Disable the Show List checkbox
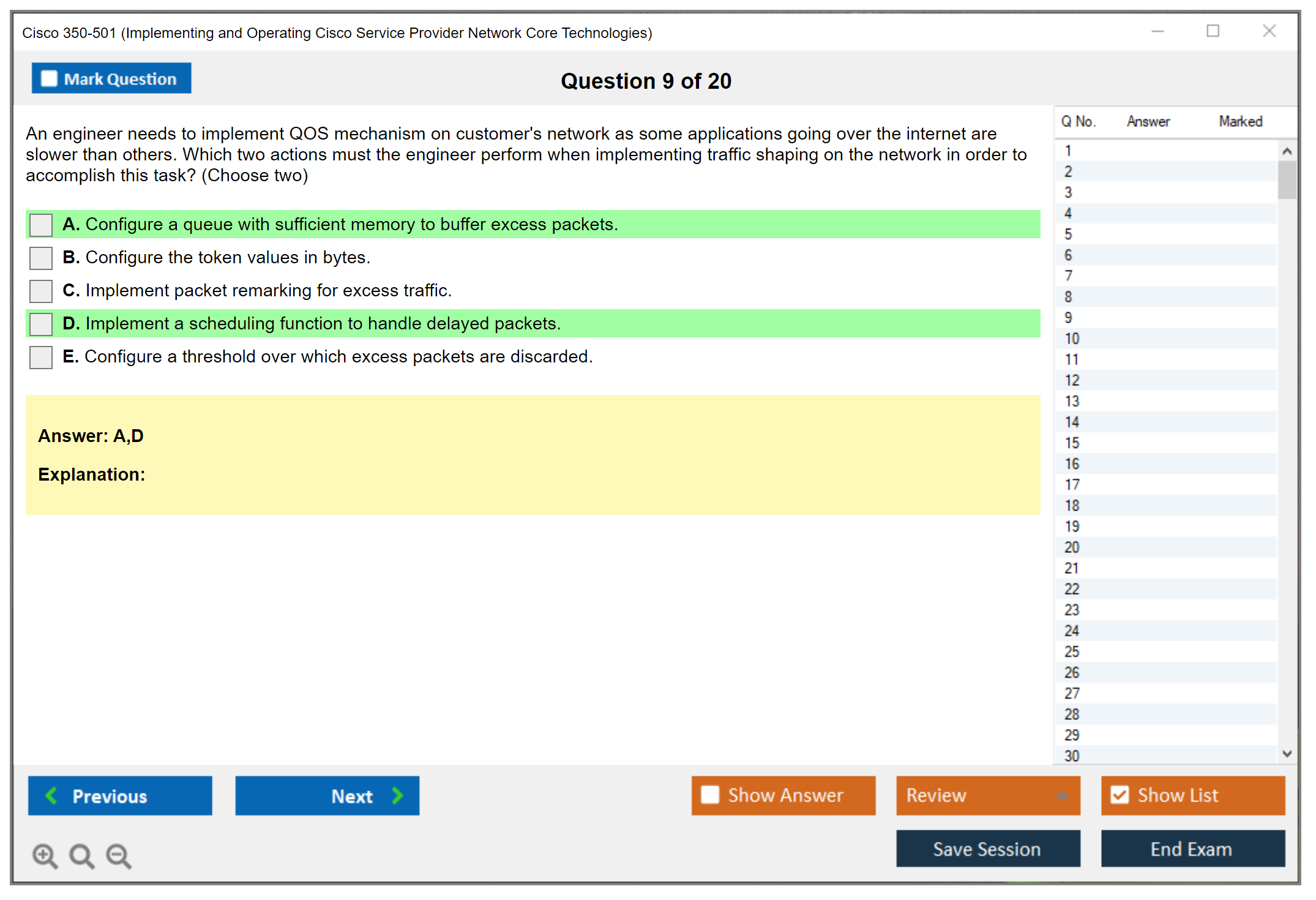Screen dimensions: 1316x900 pos(1120,795)
